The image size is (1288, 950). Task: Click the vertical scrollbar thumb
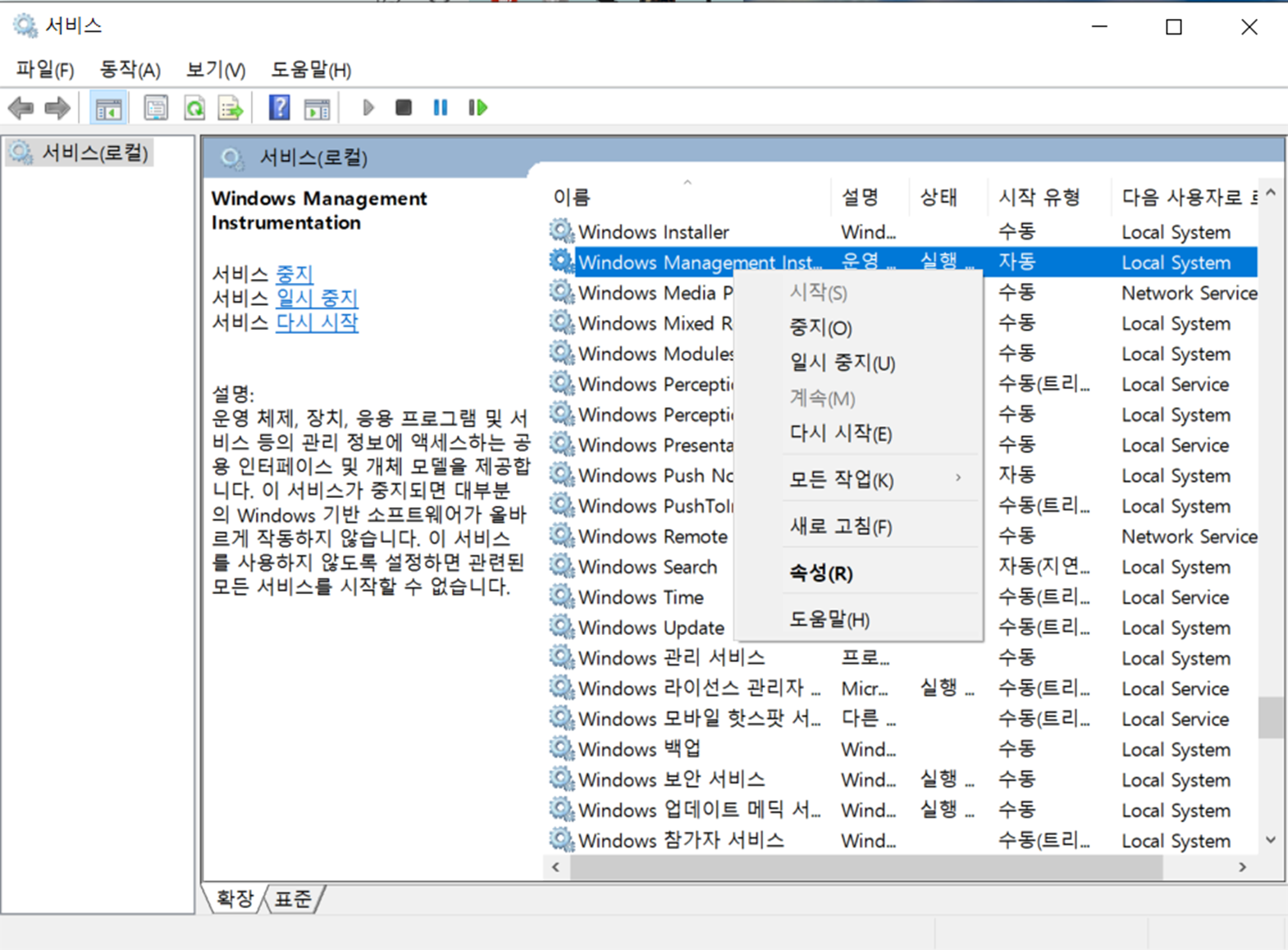pyautogui.click(x=1271, y=718)
